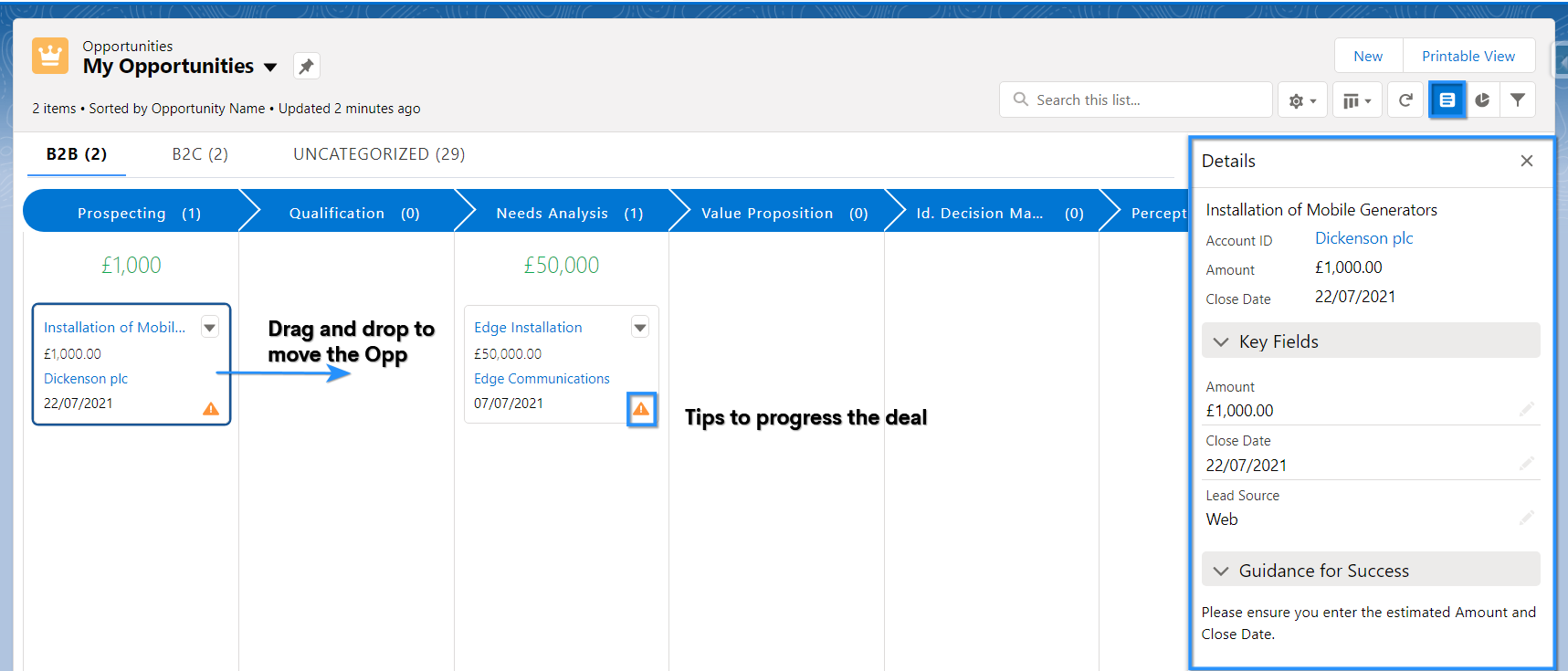
Task: Open Dickenson plc account link in Details
Action: (1363, 238)
